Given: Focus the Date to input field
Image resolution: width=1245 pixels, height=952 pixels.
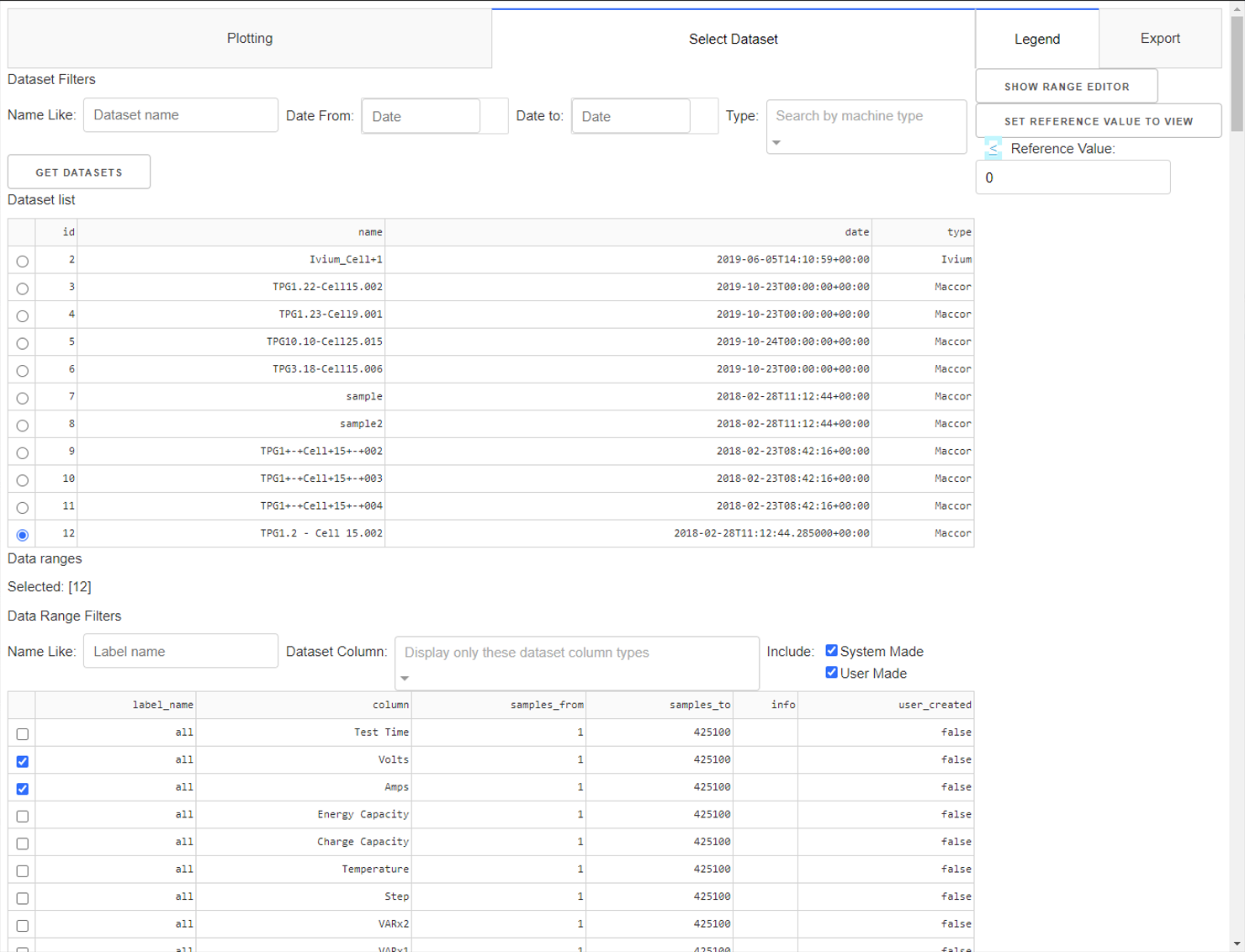Looking at the screenshot, I should pyautogui.click(x=631, y=116).
